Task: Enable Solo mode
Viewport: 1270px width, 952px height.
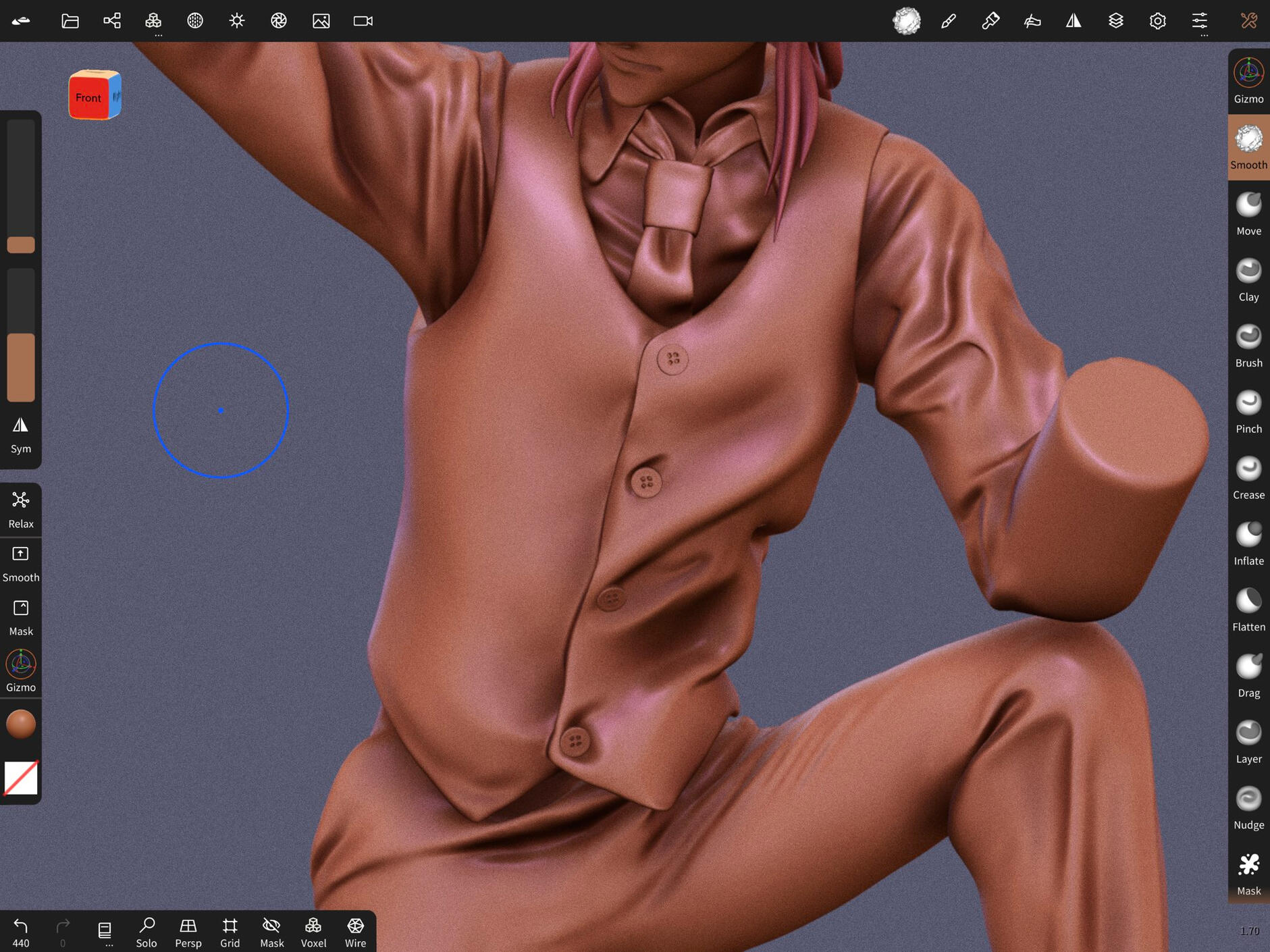Action: click(146, 932)
